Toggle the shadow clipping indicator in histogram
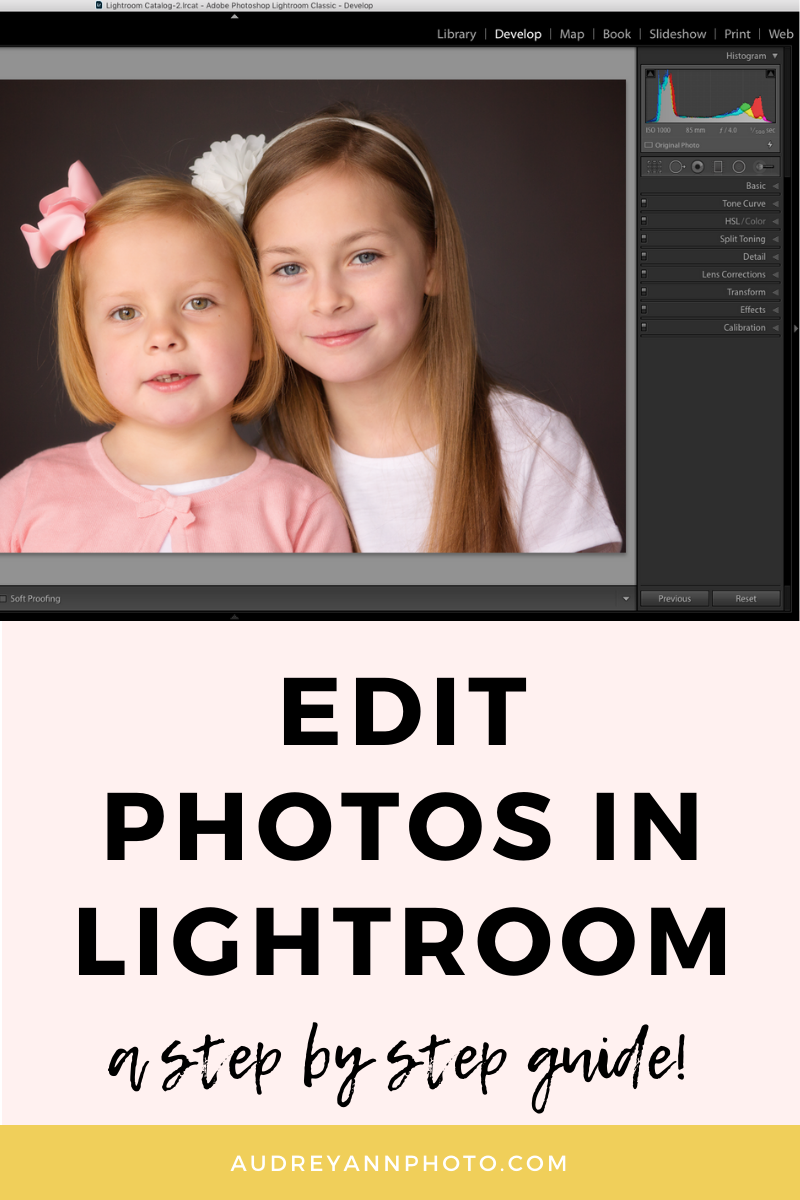 click(x=650, y=73)
